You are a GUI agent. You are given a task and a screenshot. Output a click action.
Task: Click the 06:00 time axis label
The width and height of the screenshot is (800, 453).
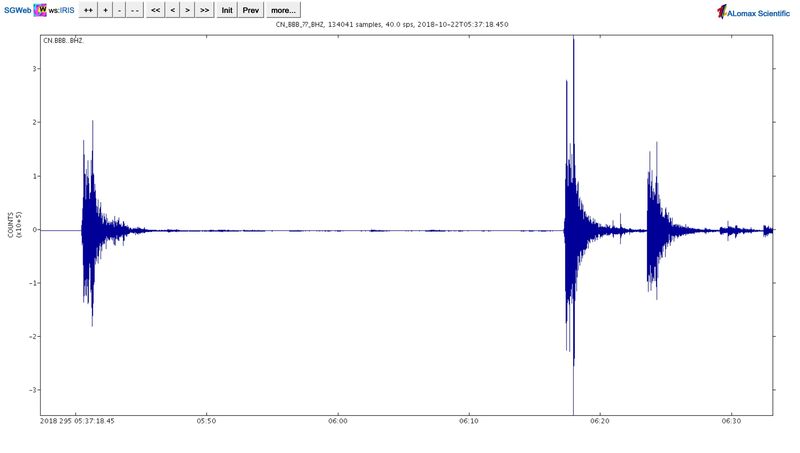coord(338,422)
